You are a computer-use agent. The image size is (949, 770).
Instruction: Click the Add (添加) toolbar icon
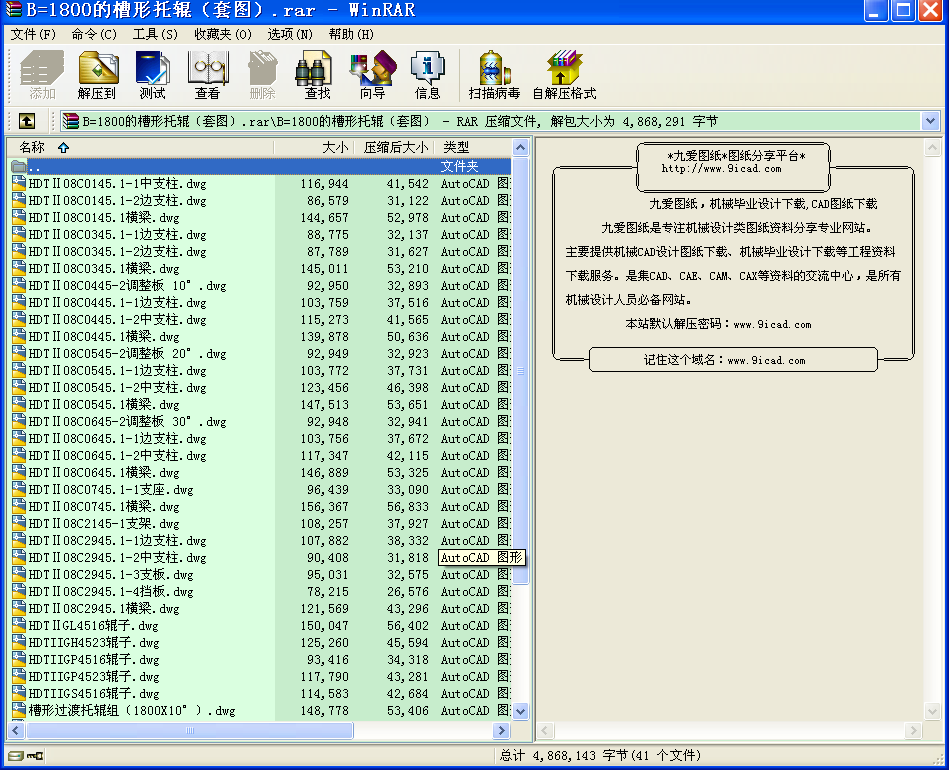(x=42, y=75)
